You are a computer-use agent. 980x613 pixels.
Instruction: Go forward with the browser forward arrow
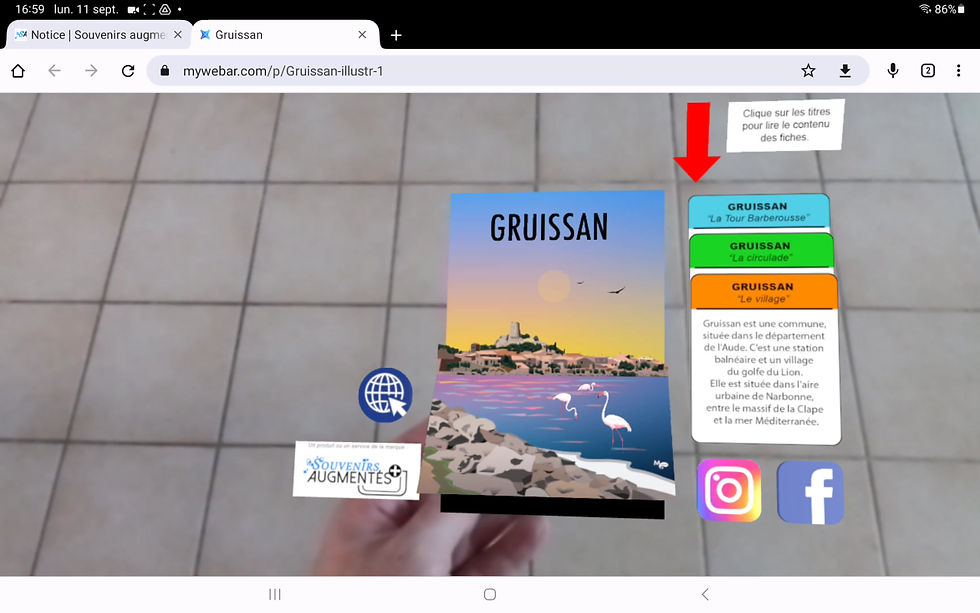coord(91,71)
